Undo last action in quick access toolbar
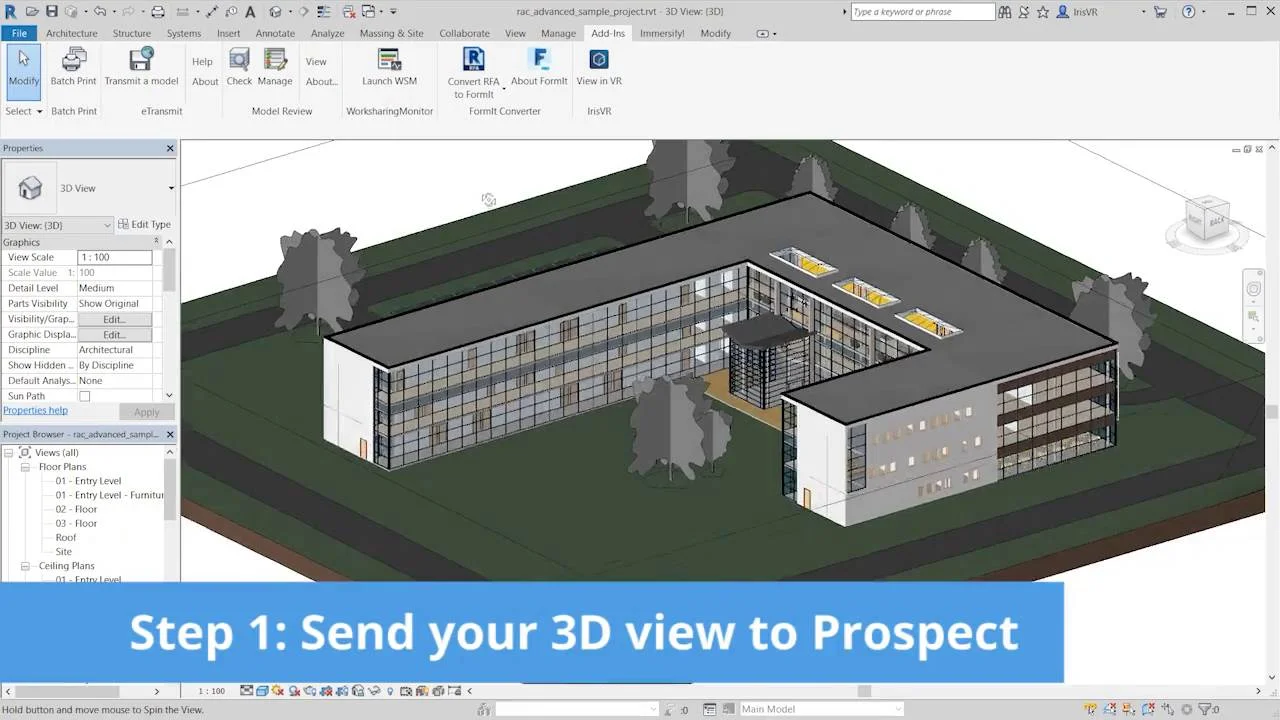The width and height of the screenshot is (1280, 720). click(99, 12)
